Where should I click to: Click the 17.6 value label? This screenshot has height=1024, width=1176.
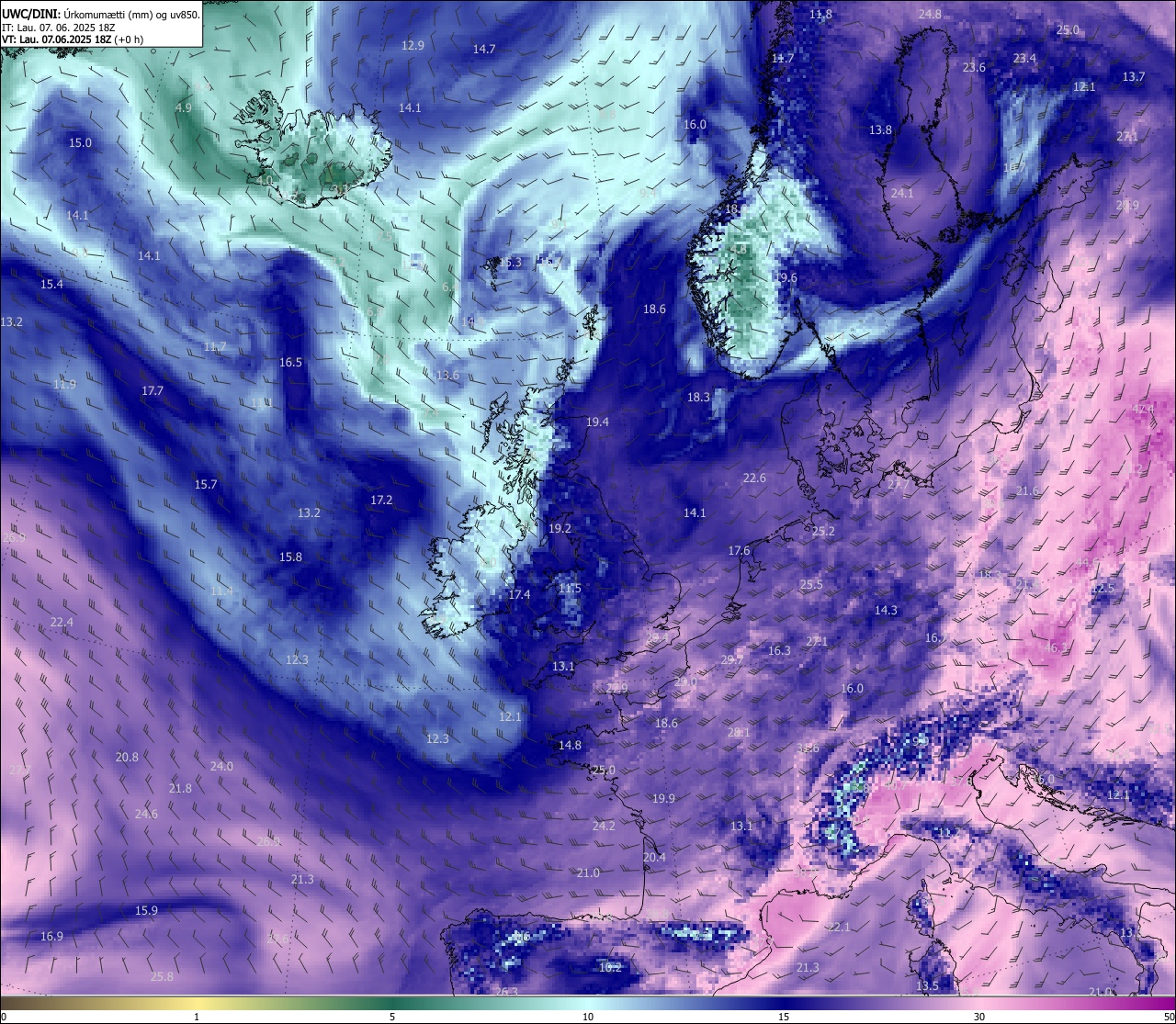[739, 551]
